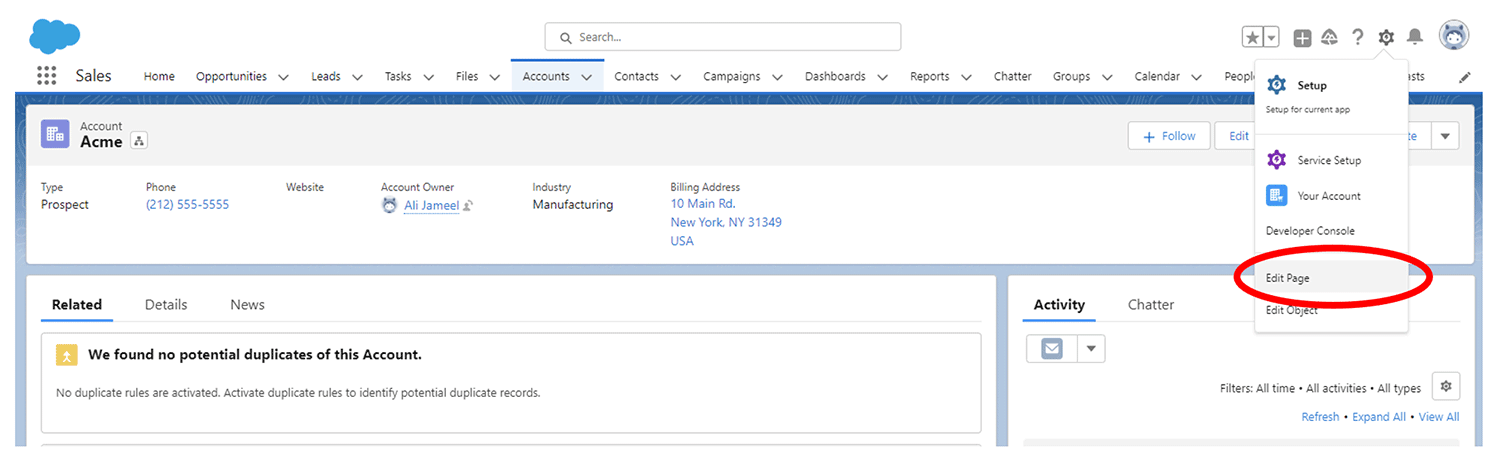
Task: Expand the Groups dropdown chevron
Action: point(1107,77)
